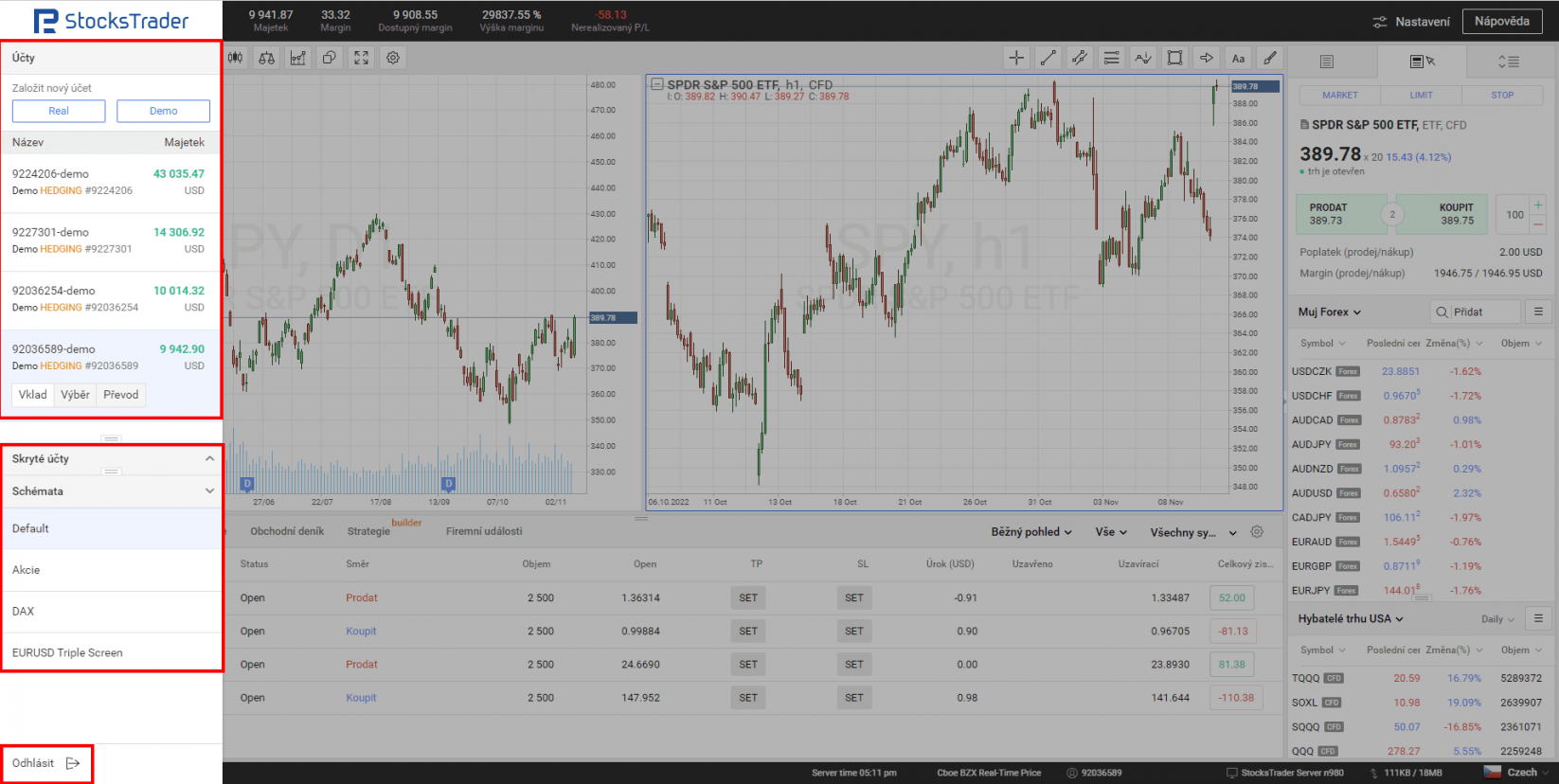Open the Vše filter dropdown
The image size is (1559, 784).
click(x=1111, y=532)
